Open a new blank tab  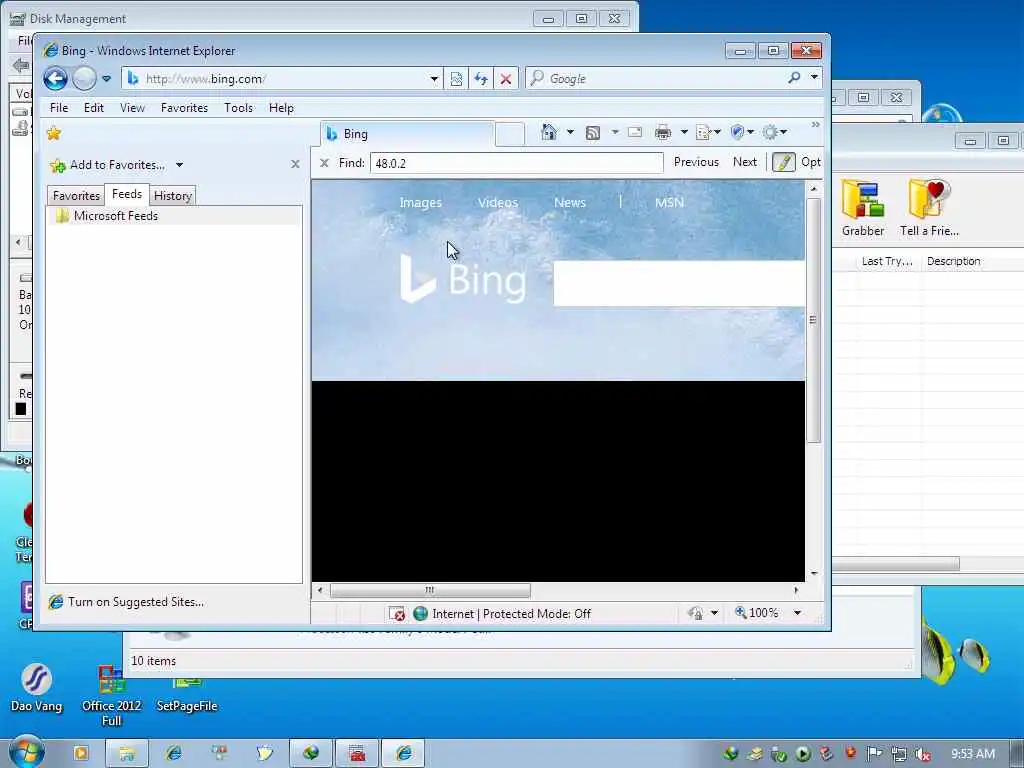(x=509, y=134)
